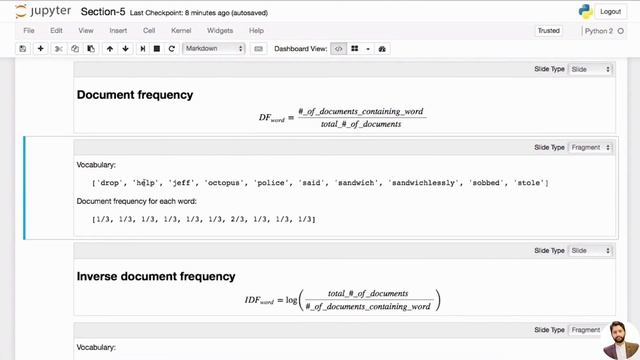This screenshot has height=360, width=640.
Task: Switch dashboard to notebook code view
Action: (x=338, y=49)
